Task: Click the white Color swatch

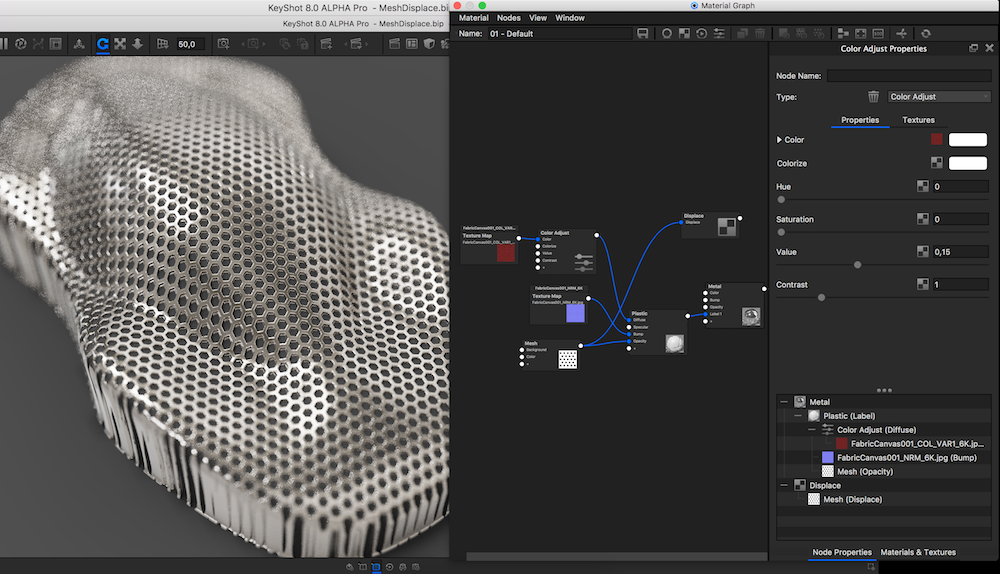Action: (967, 139)
